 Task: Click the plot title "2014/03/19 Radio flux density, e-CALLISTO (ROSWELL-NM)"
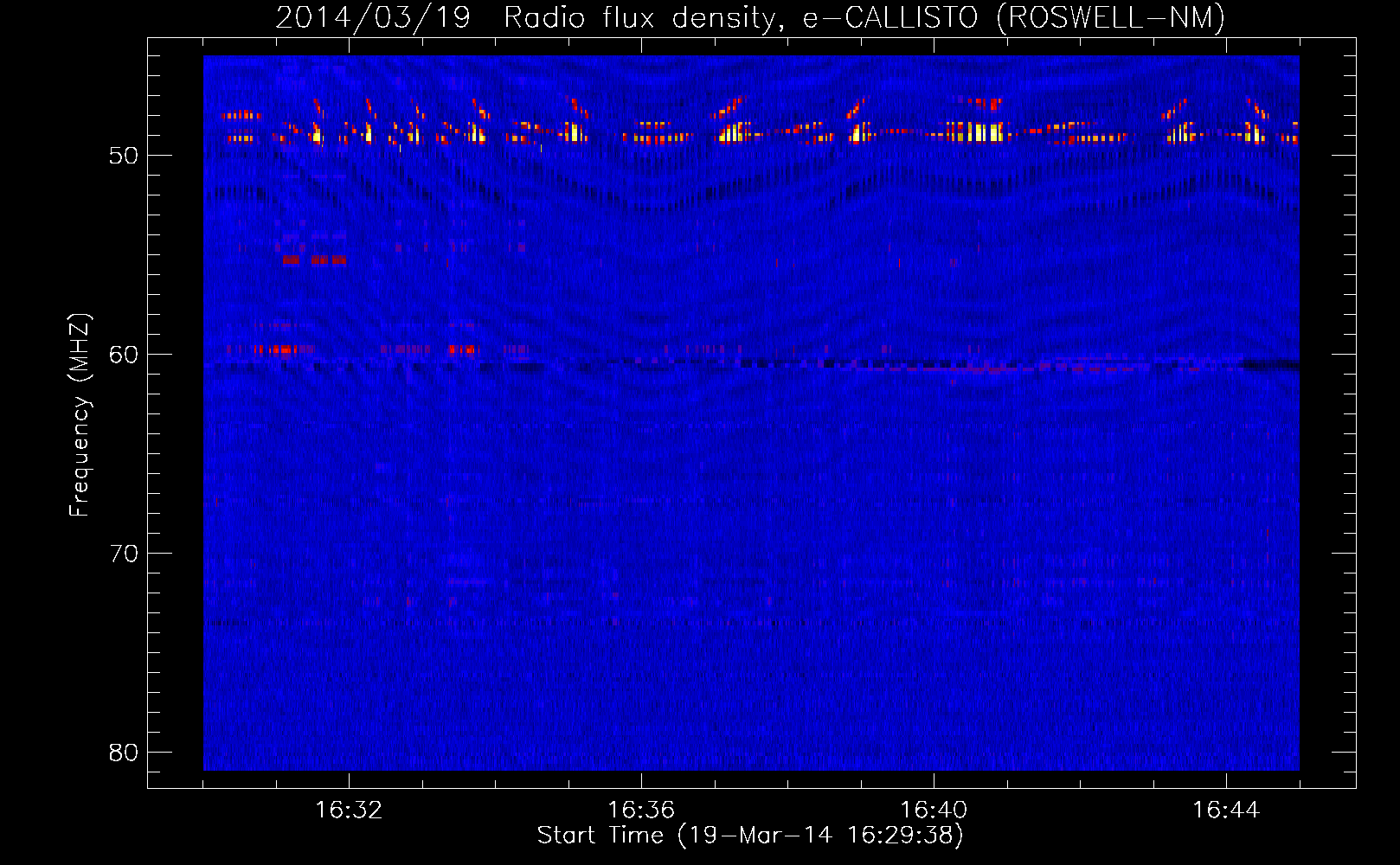click(750, 17)
